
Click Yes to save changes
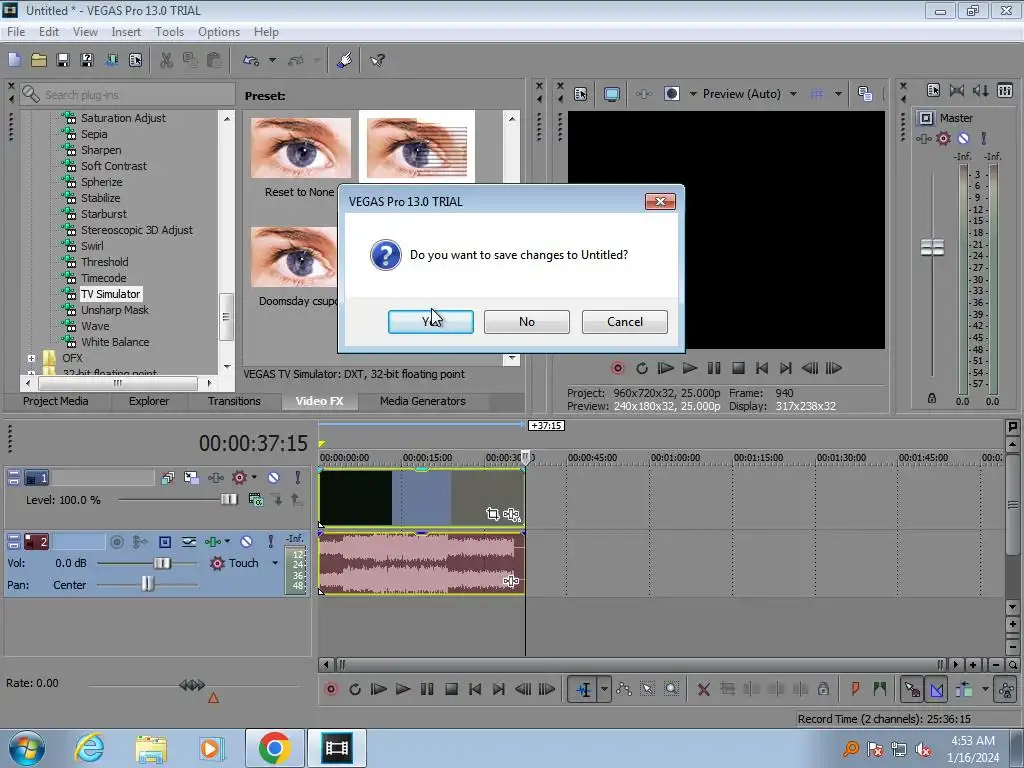click(x=431, y=321)
